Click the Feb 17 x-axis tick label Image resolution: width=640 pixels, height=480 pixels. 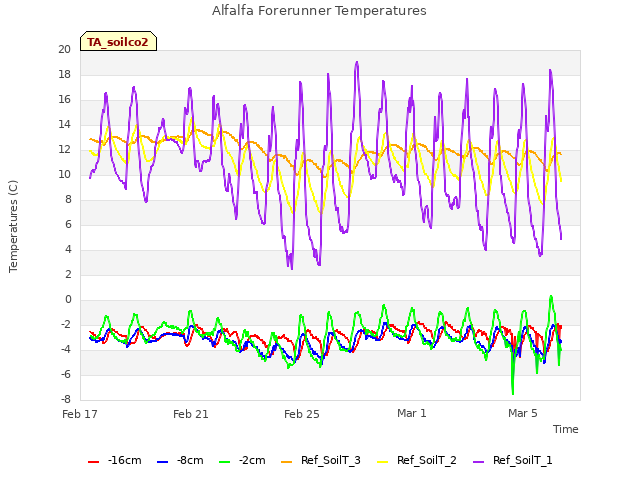pyautogui.click(x=80, y=414)
